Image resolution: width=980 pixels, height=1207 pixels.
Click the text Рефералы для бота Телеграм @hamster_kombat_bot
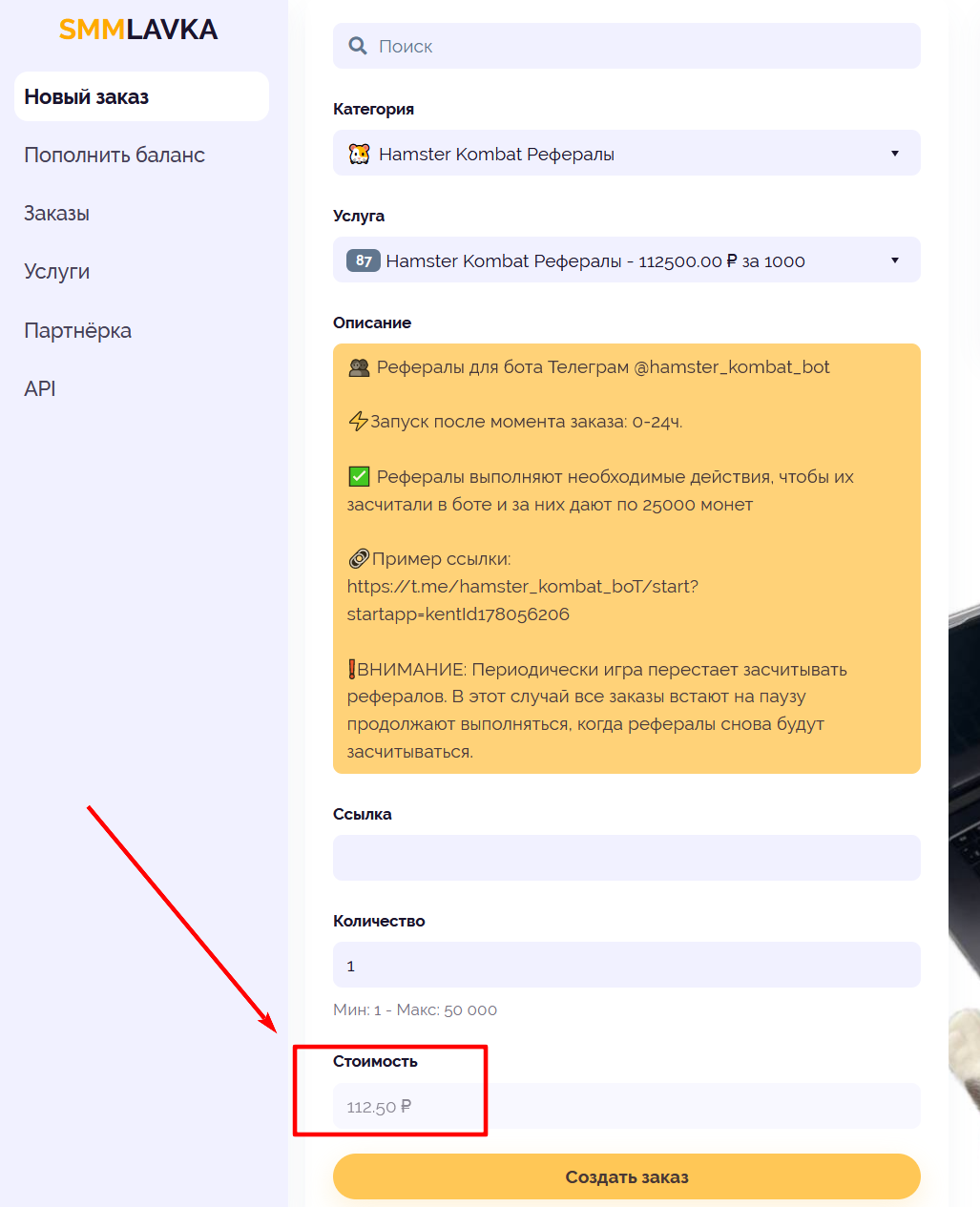603,367
